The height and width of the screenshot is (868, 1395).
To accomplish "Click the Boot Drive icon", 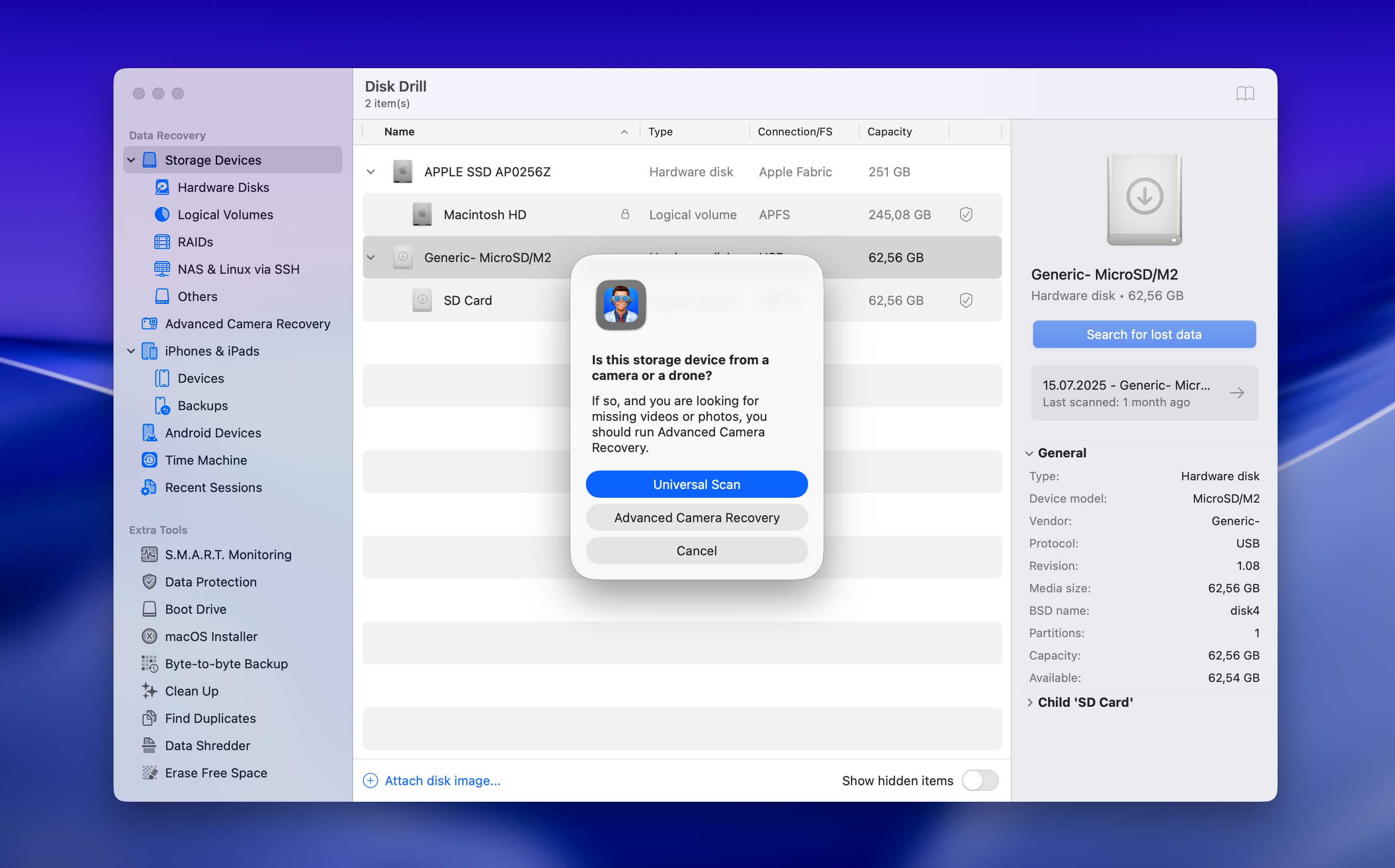I will point(149,608).
